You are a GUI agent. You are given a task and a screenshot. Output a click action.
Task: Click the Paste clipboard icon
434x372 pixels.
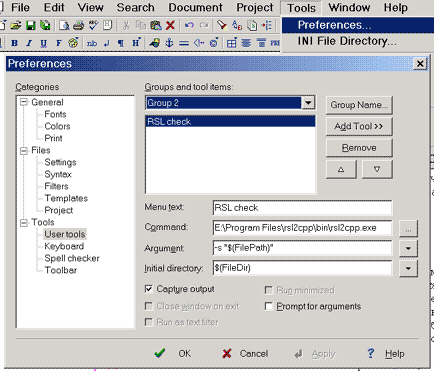[156, 25]
